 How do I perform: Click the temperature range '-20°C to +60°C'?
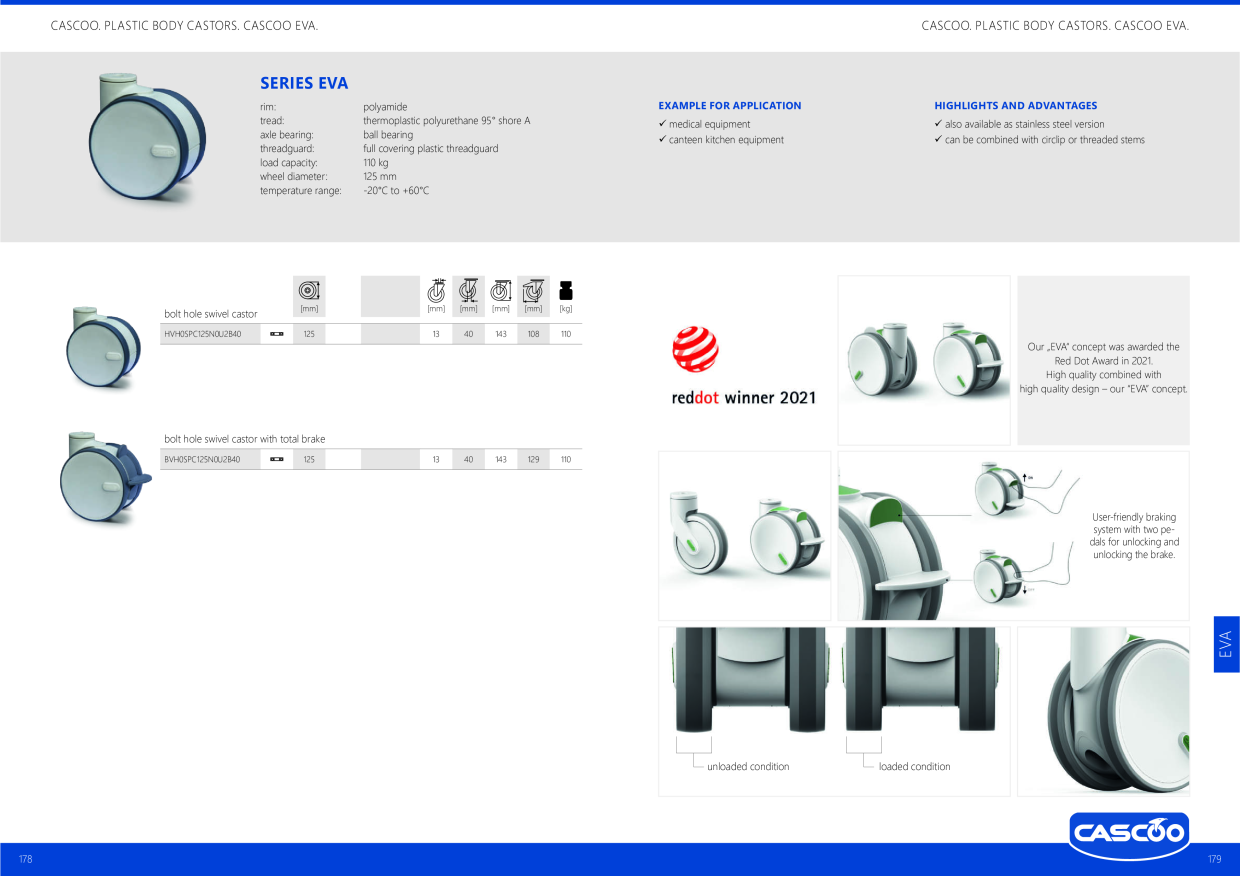[396, 191]
